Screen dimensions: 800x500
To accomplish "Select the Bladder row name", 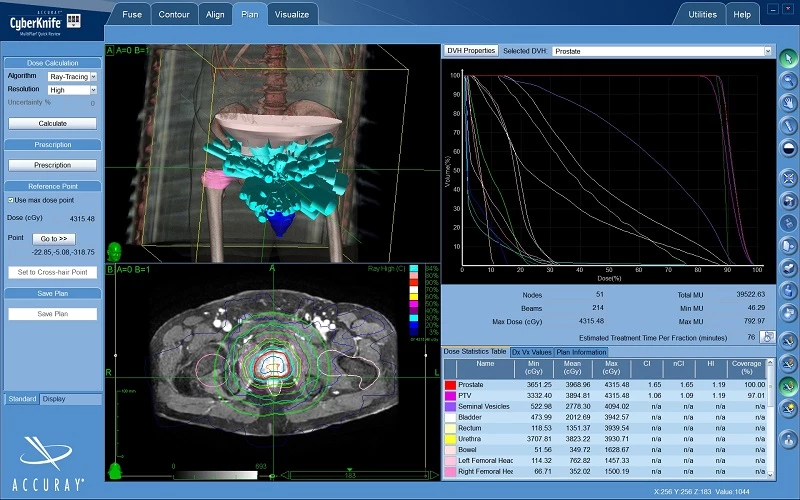I will coord(470,417).
